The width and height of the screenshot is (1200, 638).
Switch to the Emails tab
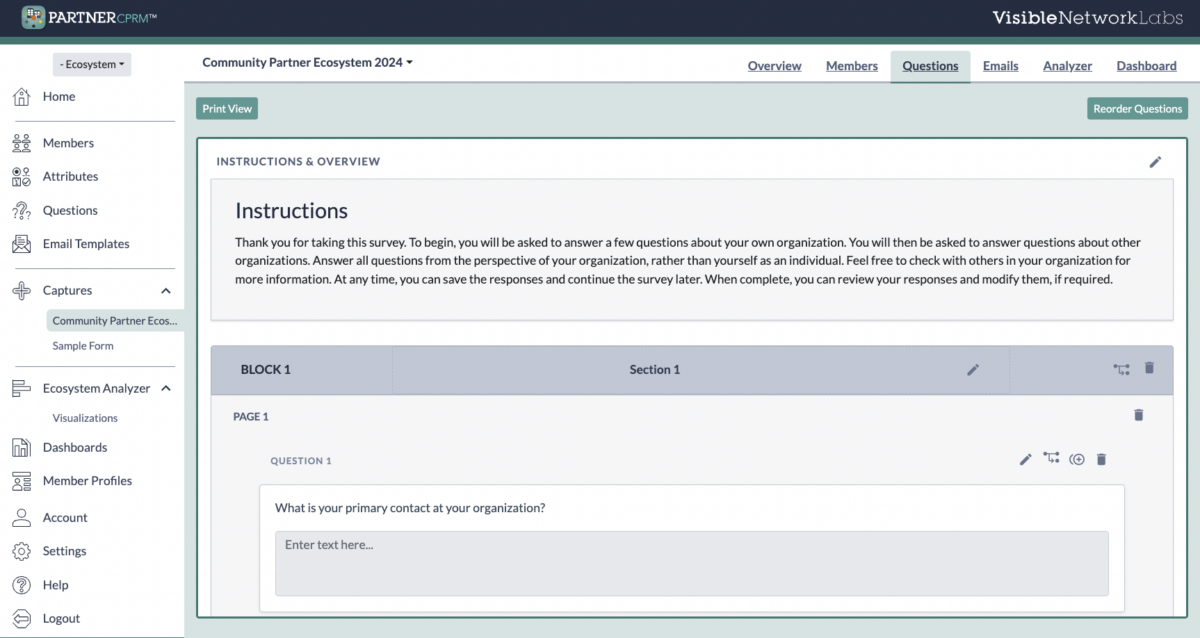click(x=1001, y=66)
